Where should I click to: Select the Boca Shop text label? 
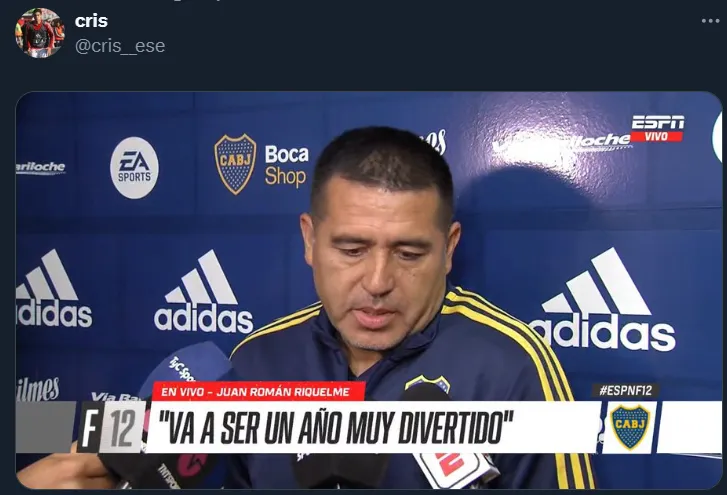point(286,165)
